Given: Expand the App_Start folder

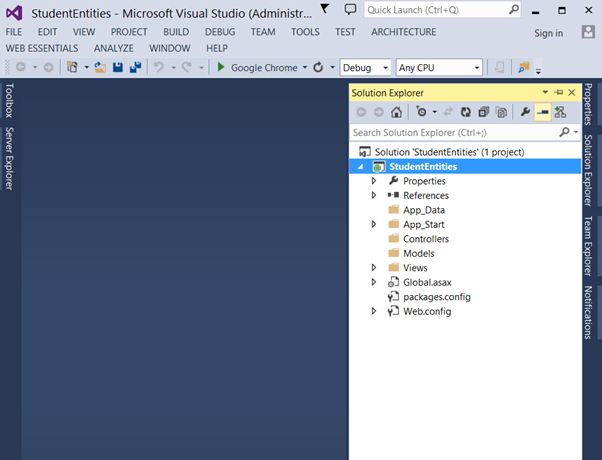Looking at the screenshot, I should tap(374, 224).
